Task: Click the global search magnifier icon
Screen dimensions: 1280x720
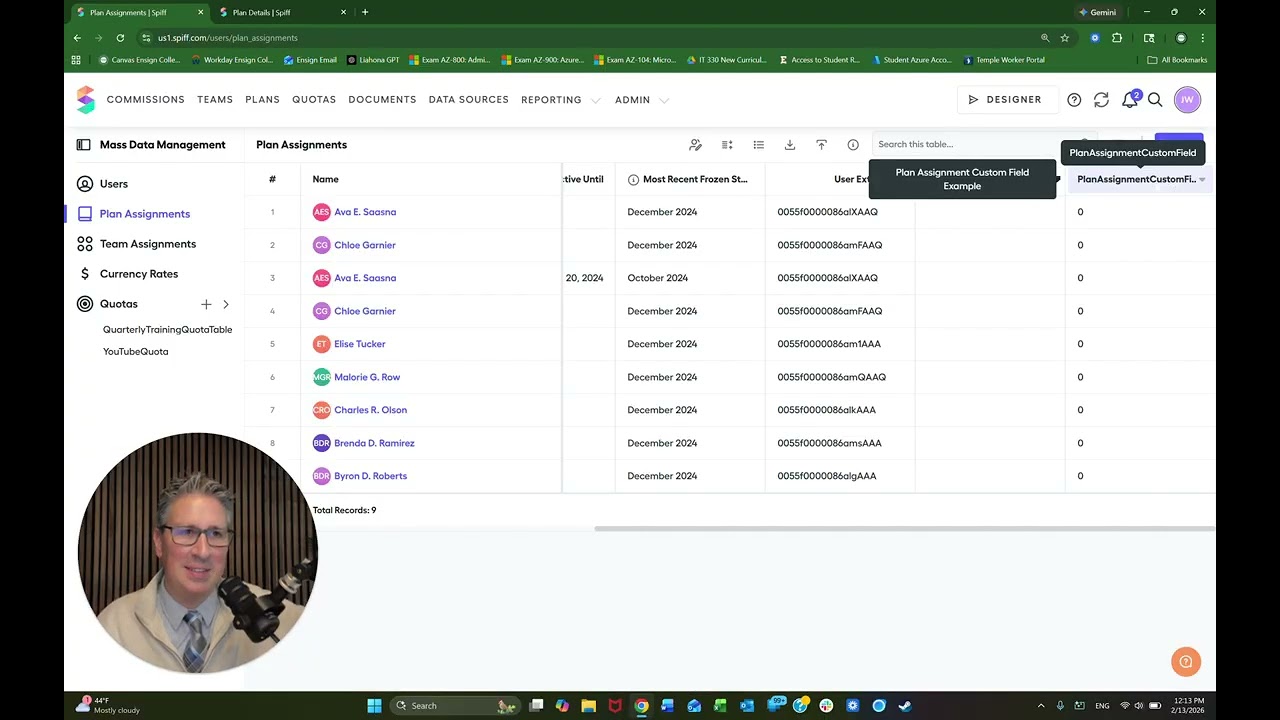Action: tap(1155, 100)
